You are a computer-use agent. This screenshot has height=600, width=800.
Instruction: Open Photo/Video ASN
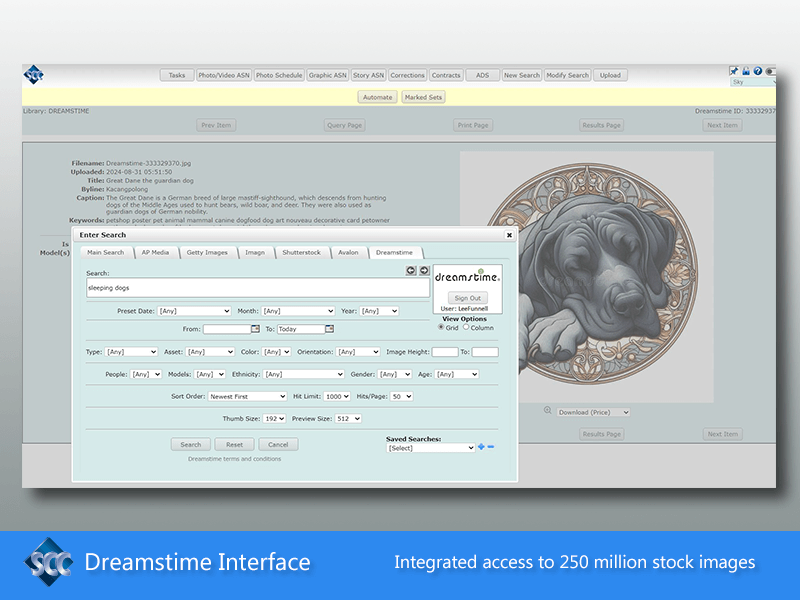click(224, 76)
